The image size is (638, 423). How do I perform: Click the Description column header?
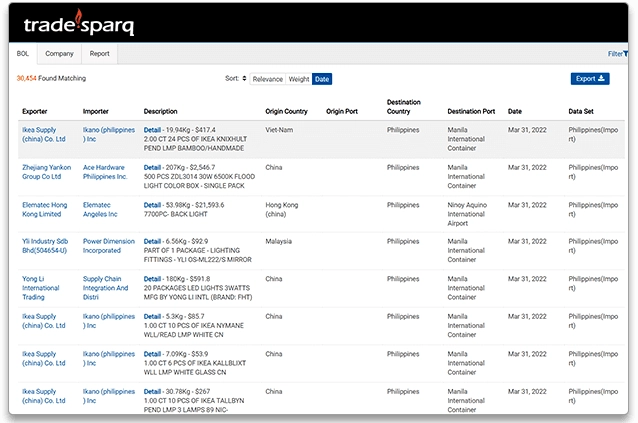[160, 111]
